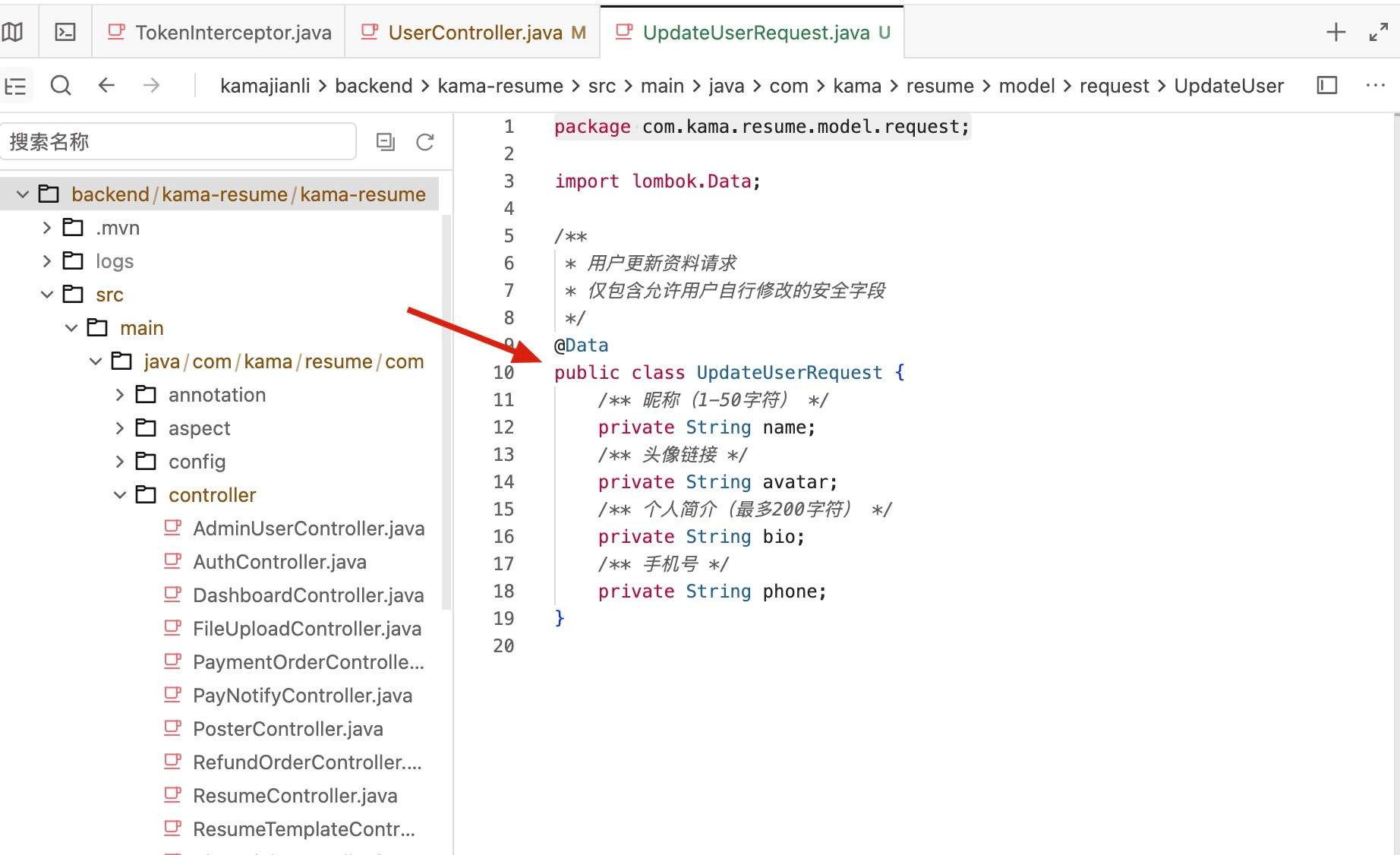Click 'private String avatar;' line
Screen dimensions: 1400x855
tap(717, 482)
